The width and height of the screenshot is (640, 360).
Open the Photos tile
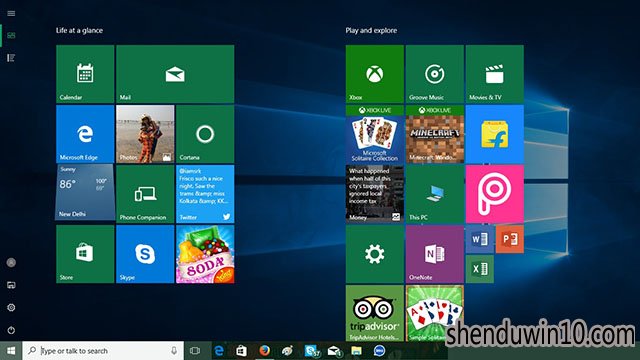(145, 134)
